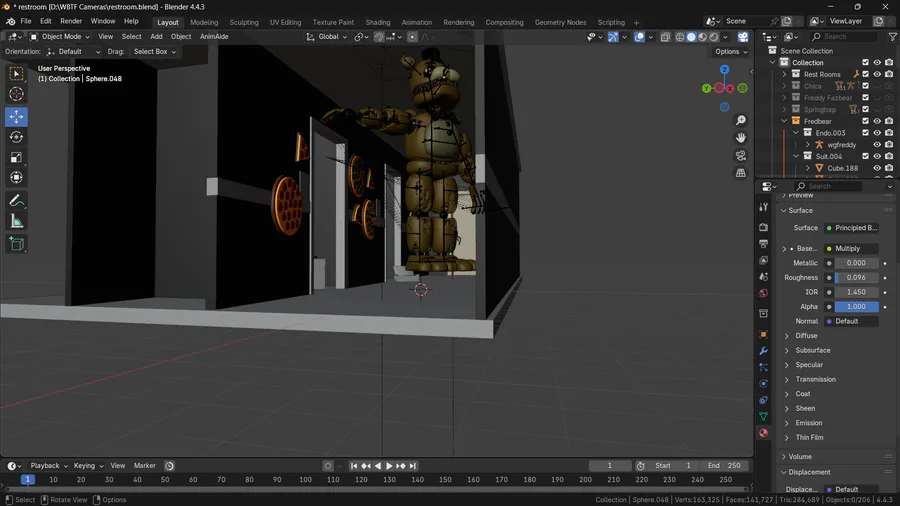
Task: Open the Render menu
Action: point(71,21)
